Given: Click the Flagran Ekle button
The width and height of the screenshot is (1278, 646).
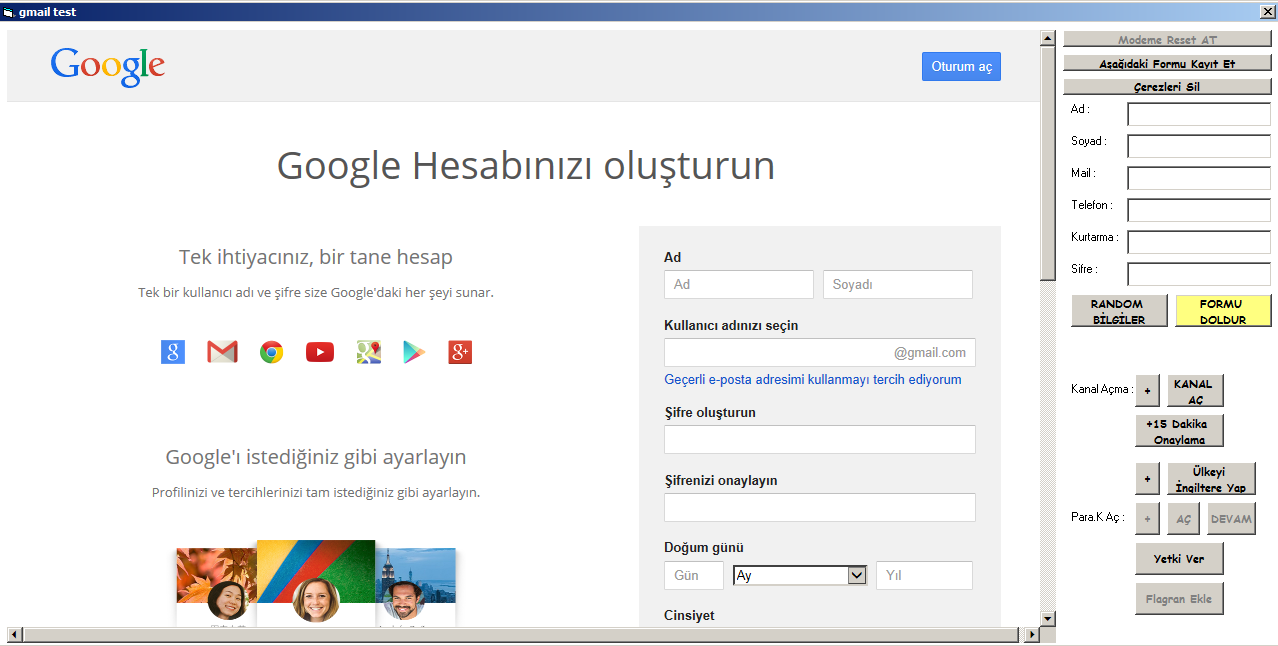Looking at the screenshot, I should [1179, 599].
